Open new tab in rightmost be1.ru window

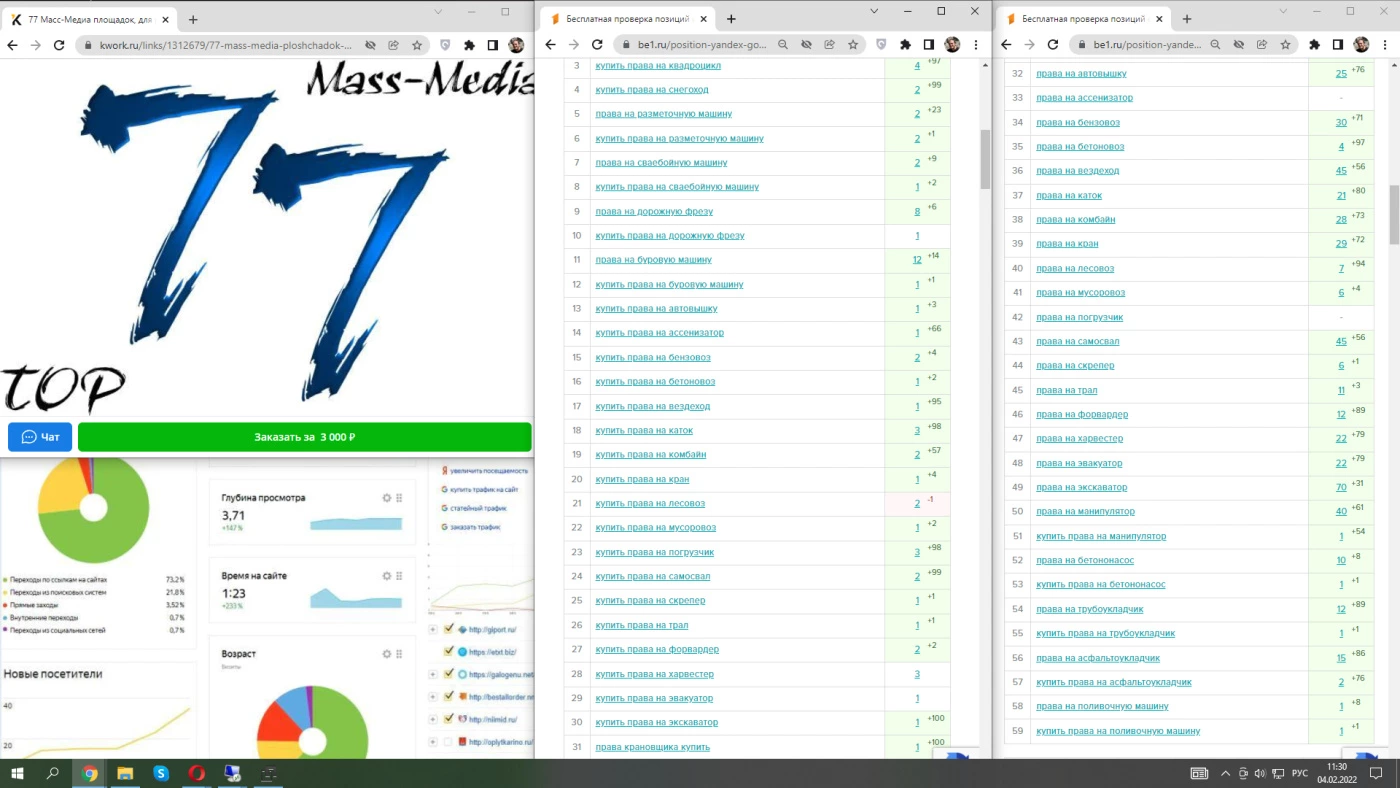(1187, 19)
